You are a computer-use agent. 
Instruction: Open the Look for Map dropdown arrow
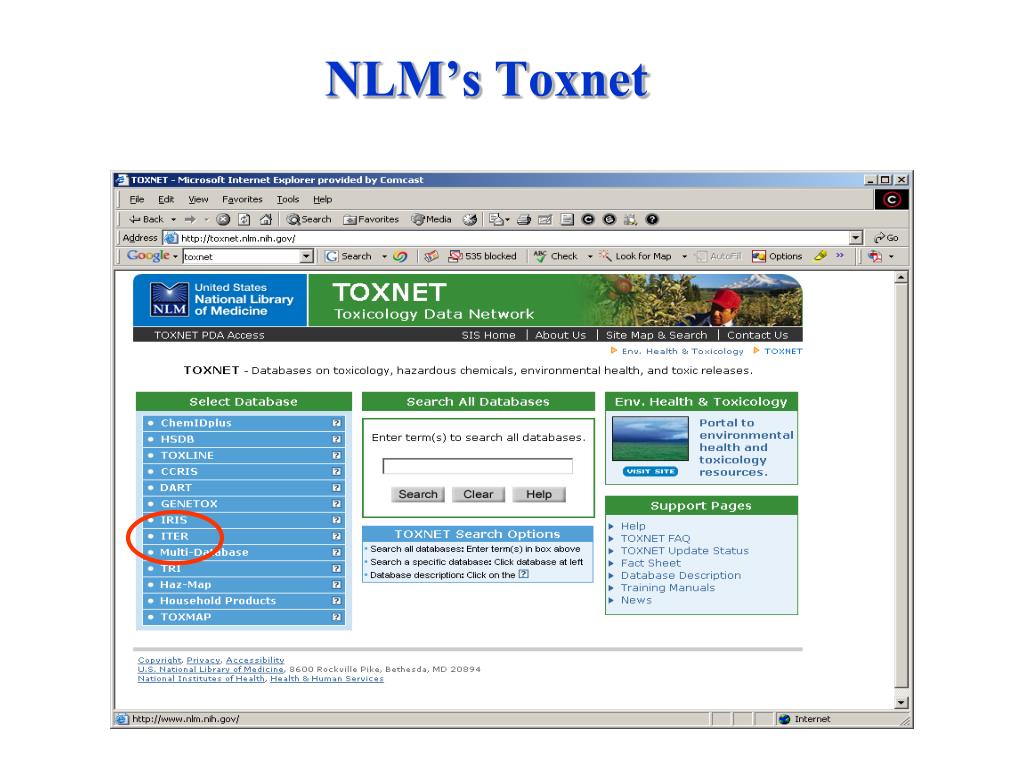pyautogui.click(x=684, y=256)
